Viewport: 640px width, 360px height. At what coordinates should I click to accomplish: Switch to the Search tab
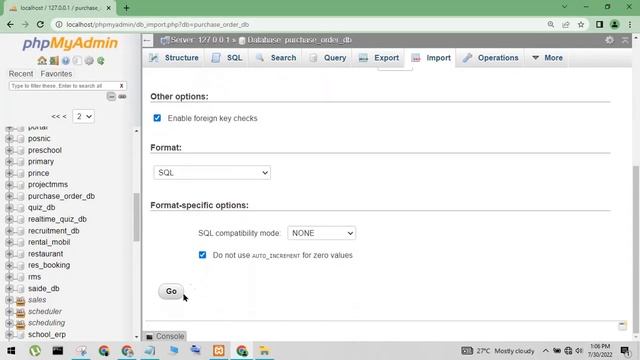pyautogui.click(x=276, y=58)
